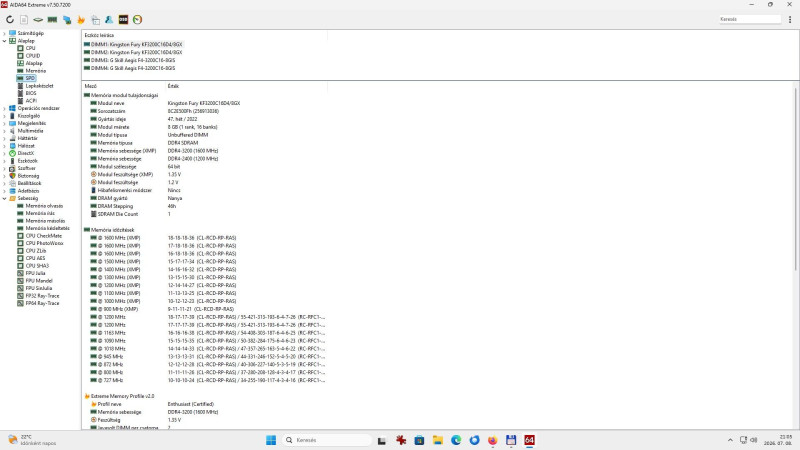The image size is (800, 450).
Task: Collapse the Sebesség tree node
Action: point(5,198)
